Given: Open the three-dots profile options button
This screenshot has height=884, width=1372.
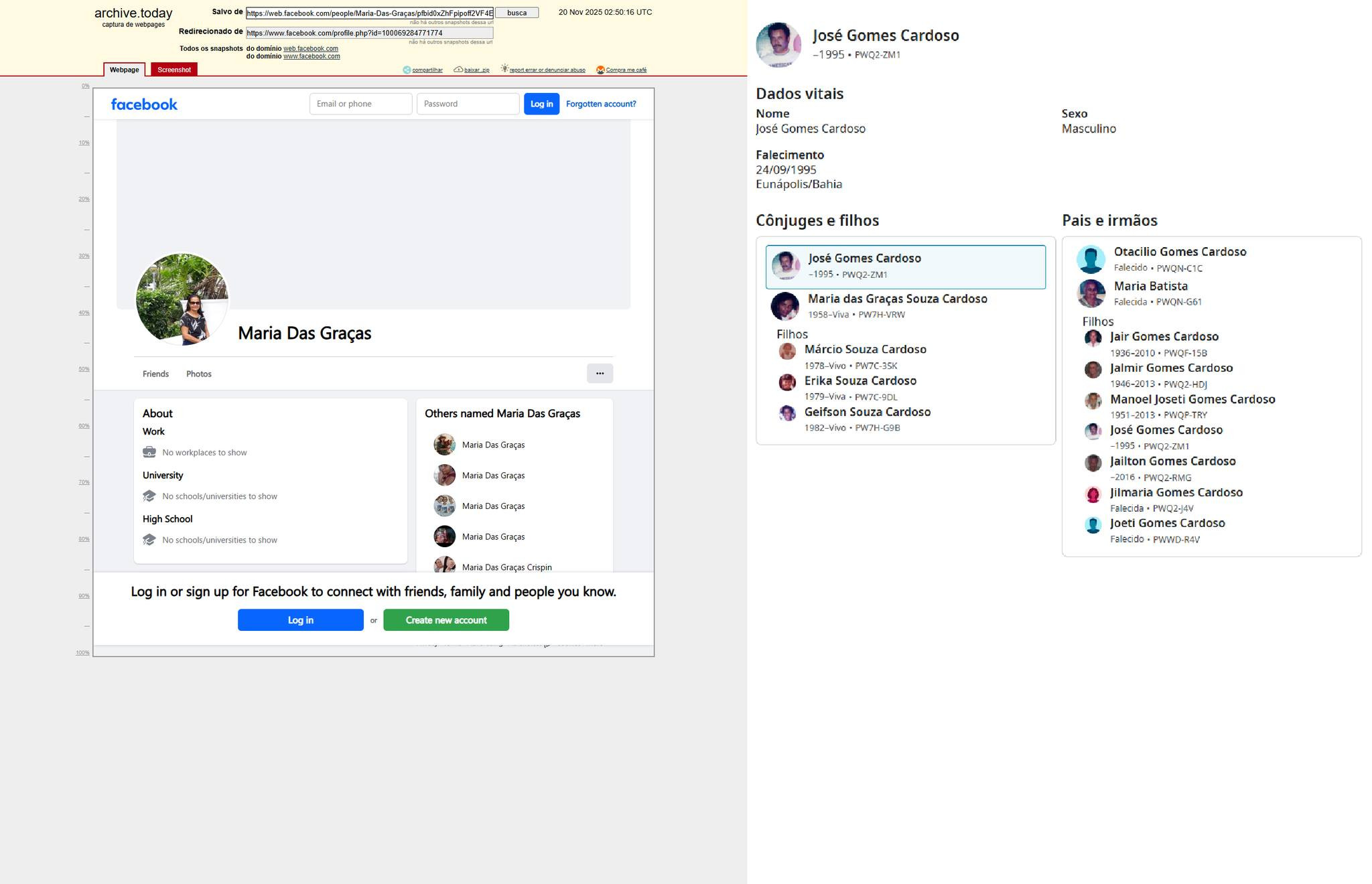Looking at the screenshot, I should click(600, 374).
